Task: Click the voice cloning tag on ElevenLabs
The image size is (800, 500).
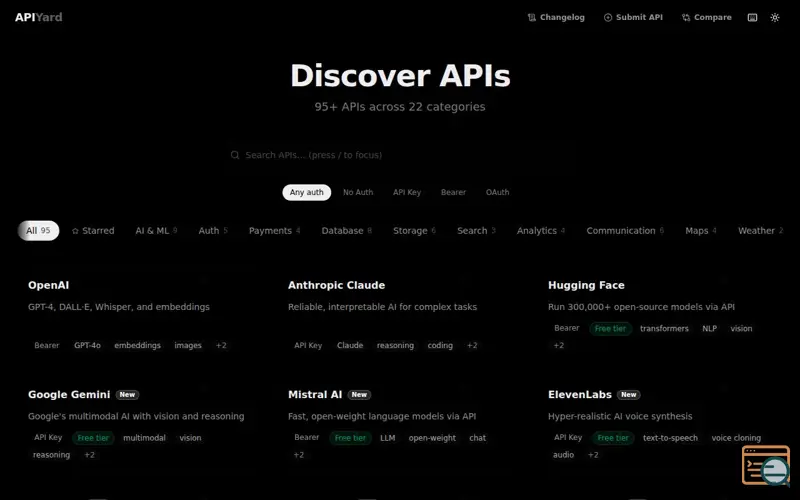Action: [x=736, y=438]
